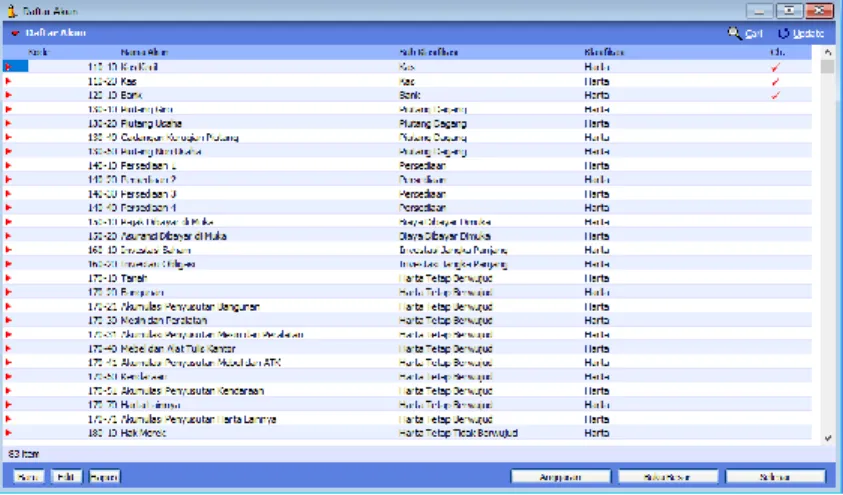Click the app icon in the title bar
The height and width of the screenshot is (495, 843).
tap(11, 11)
